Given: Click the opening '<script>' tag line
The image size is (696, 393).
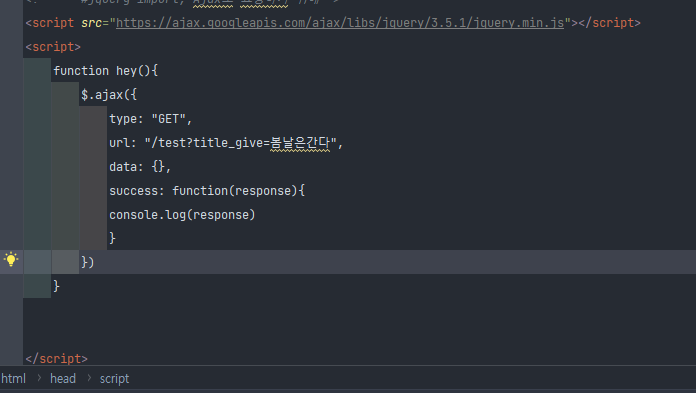Looking at the screenshot, I should pyautogui.click(x=53, y=47).
